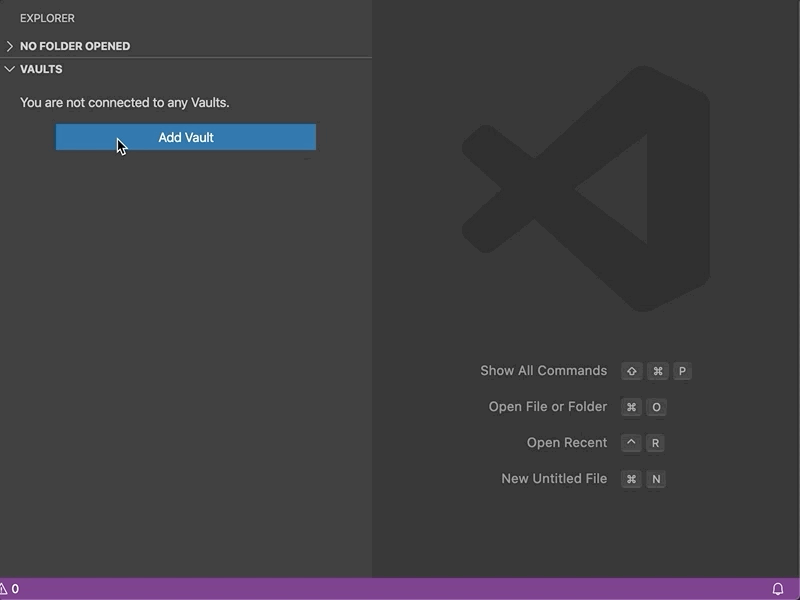Click the Open Recent label

tap(567, 442)
